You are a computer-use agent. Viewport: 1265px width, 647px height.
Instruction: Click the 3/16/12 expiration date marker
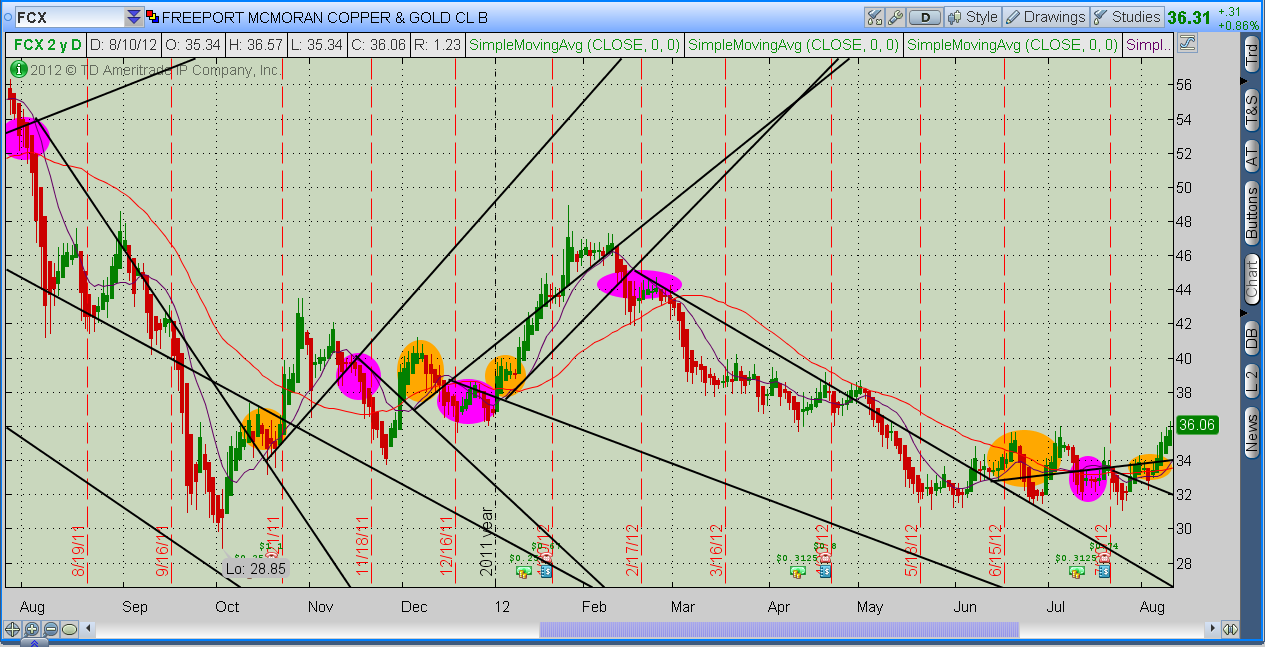[x=716, y=549]
